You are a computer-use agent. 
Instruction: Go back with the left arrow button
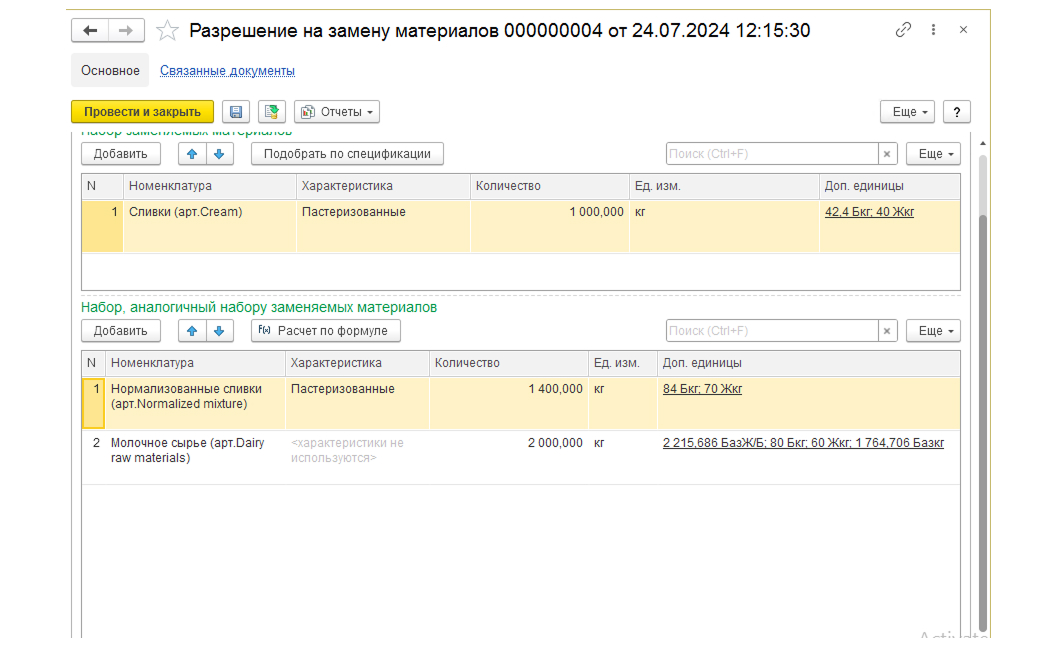pos(90,30)
